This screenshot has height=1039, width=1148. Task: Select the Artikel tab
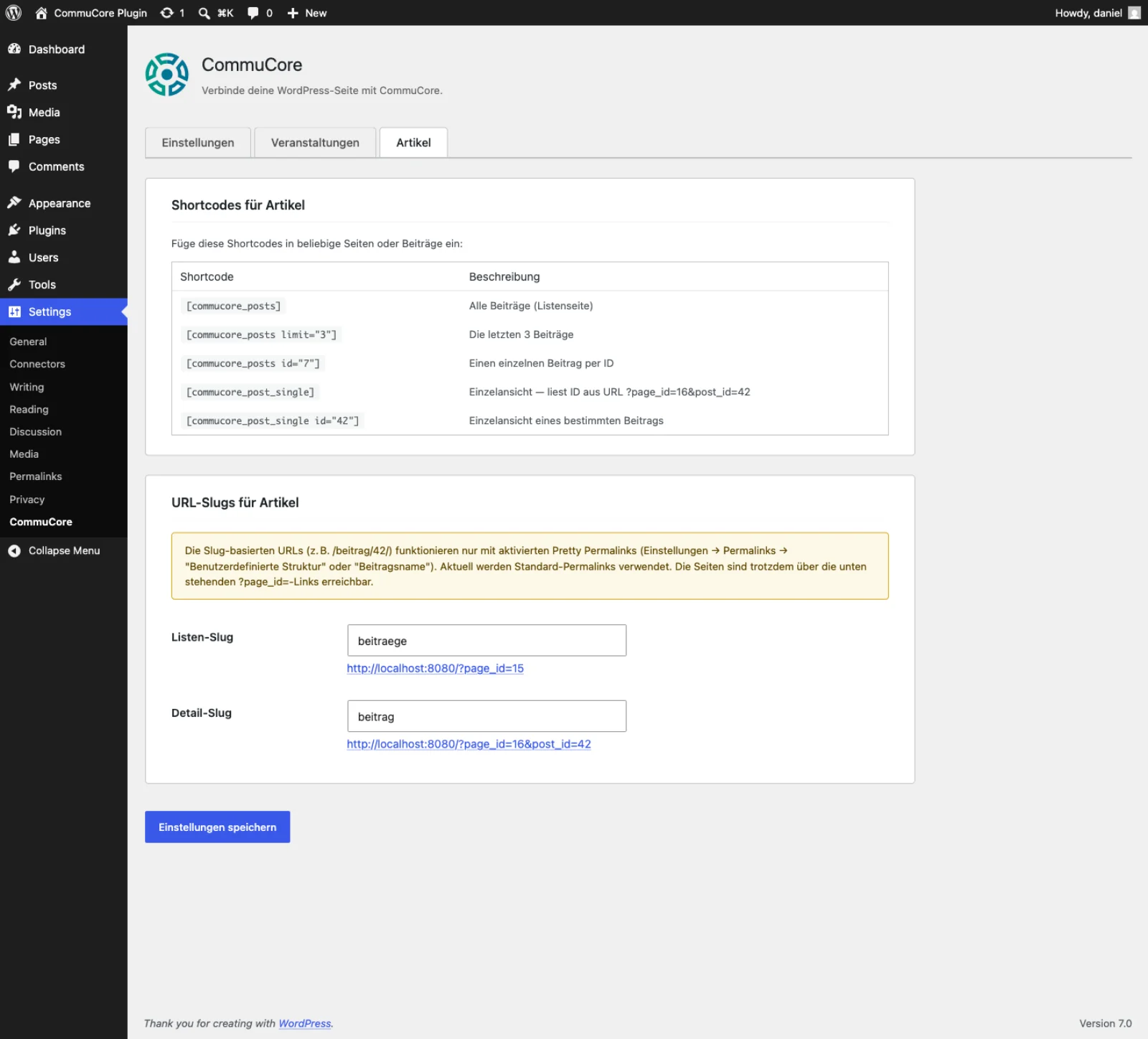coord(413,143)
